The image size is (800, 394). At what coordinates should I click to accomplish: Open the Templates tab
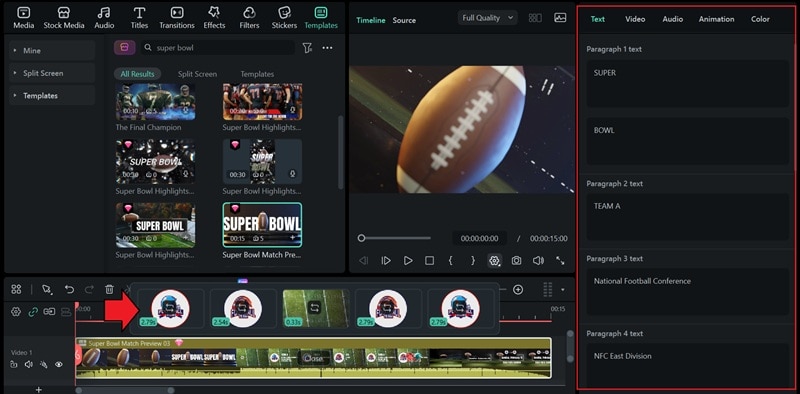[321, 18]
